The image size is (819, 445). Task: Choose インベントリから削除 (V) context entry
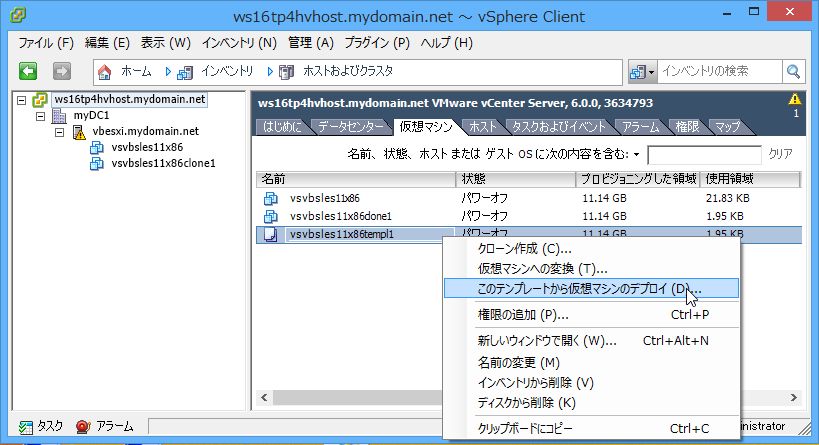tap(591, 383)
